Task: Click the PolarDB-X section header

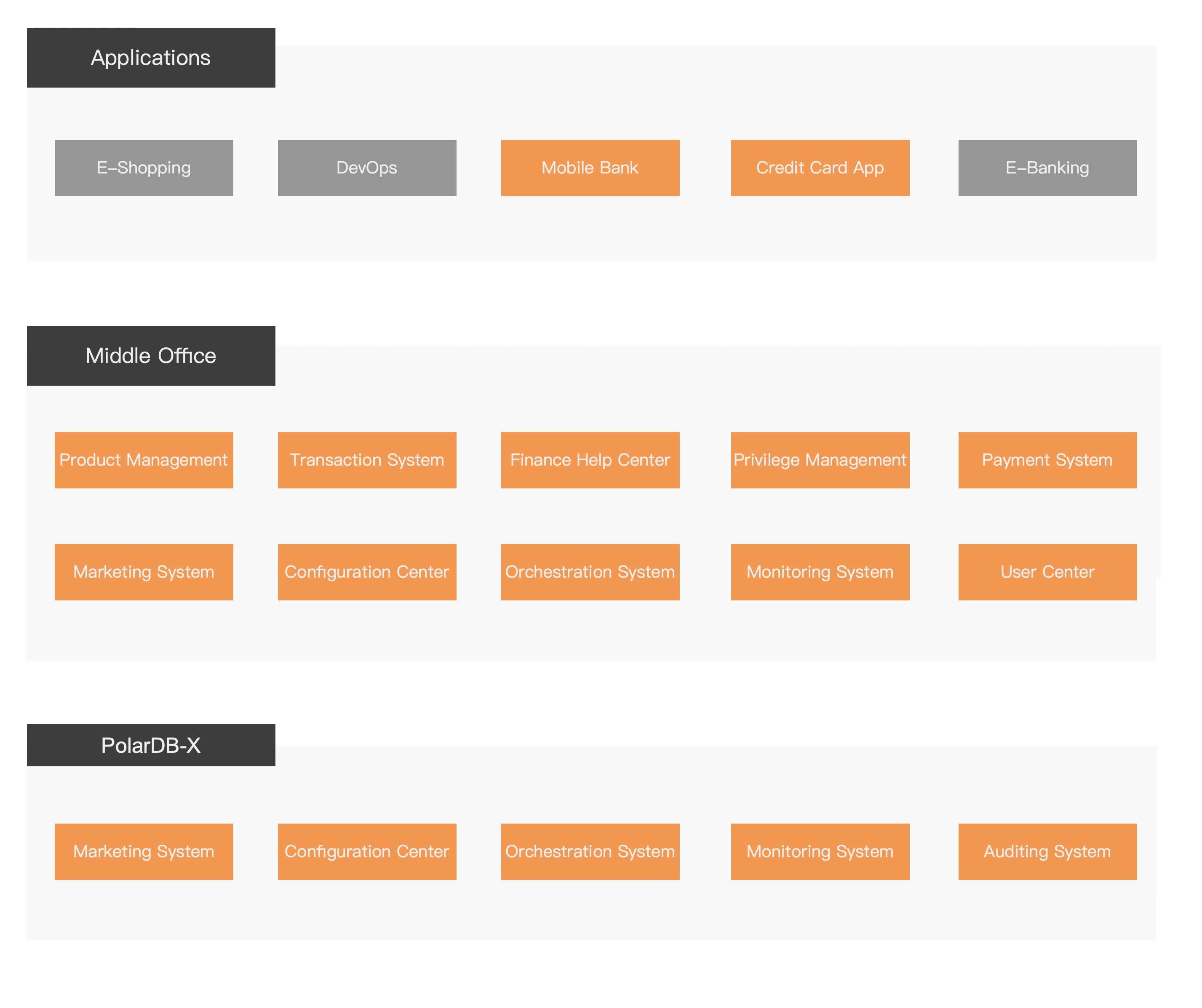Action: tap(150, 745)
